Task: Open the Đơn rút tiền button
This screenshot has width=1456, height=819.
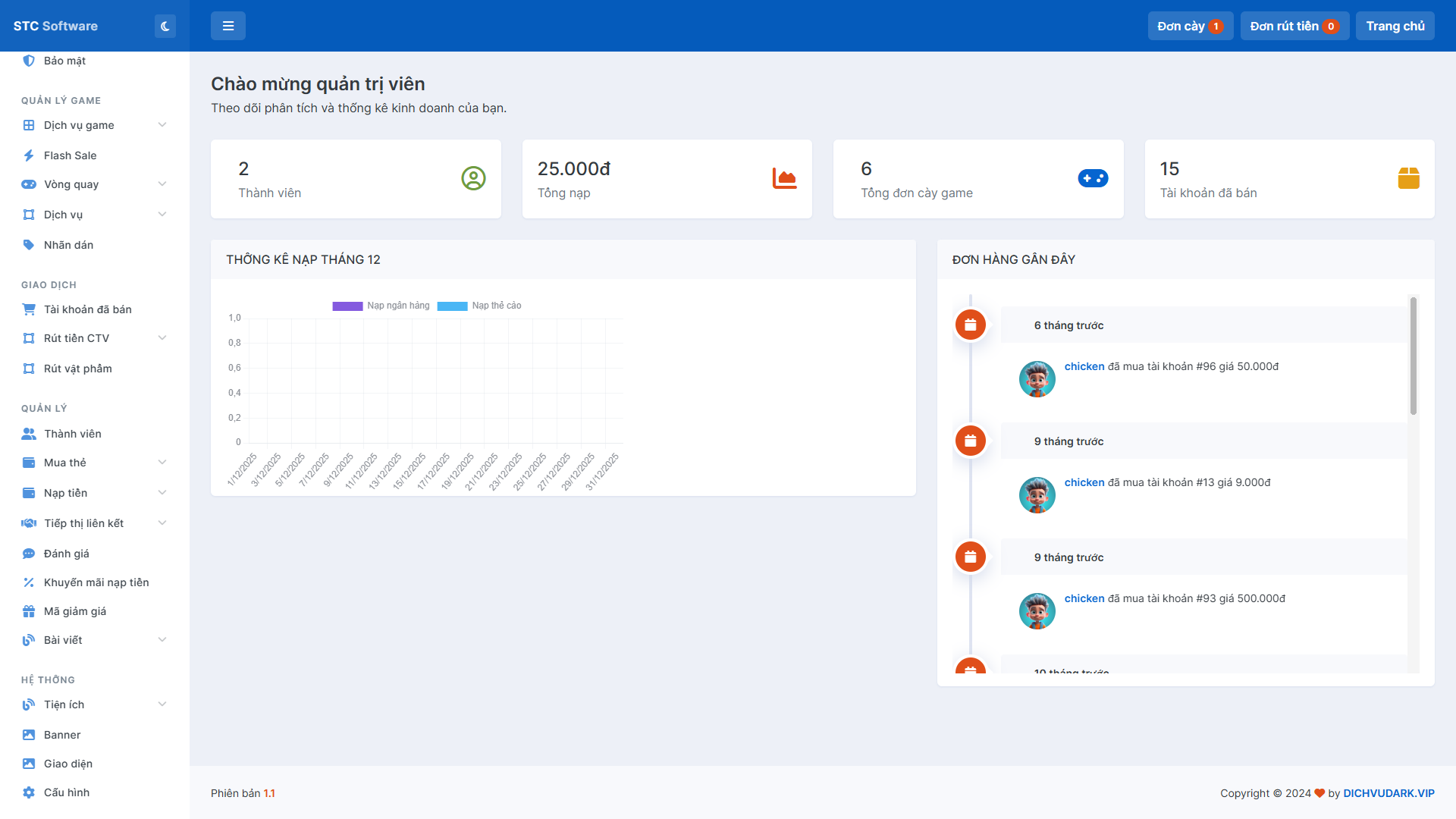Action: pos(1294,27)
